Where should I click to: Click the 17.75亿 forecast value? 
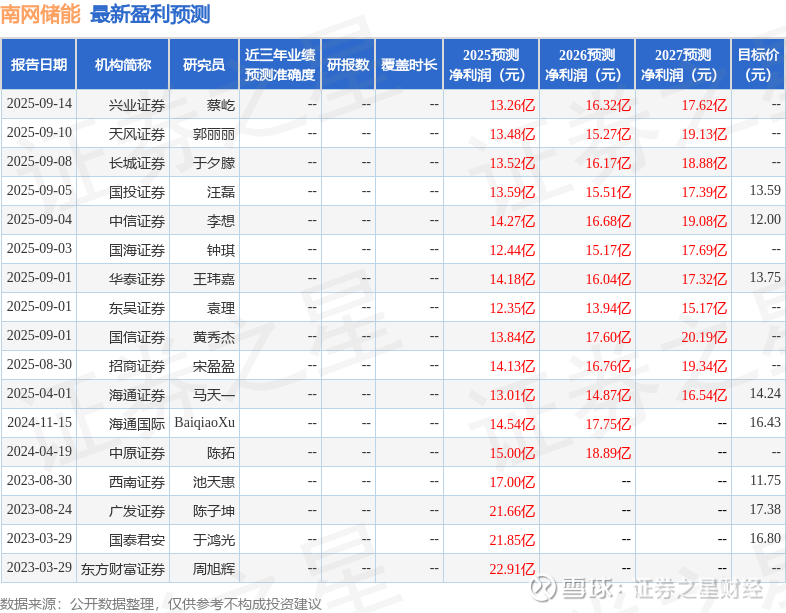(609, 425)
